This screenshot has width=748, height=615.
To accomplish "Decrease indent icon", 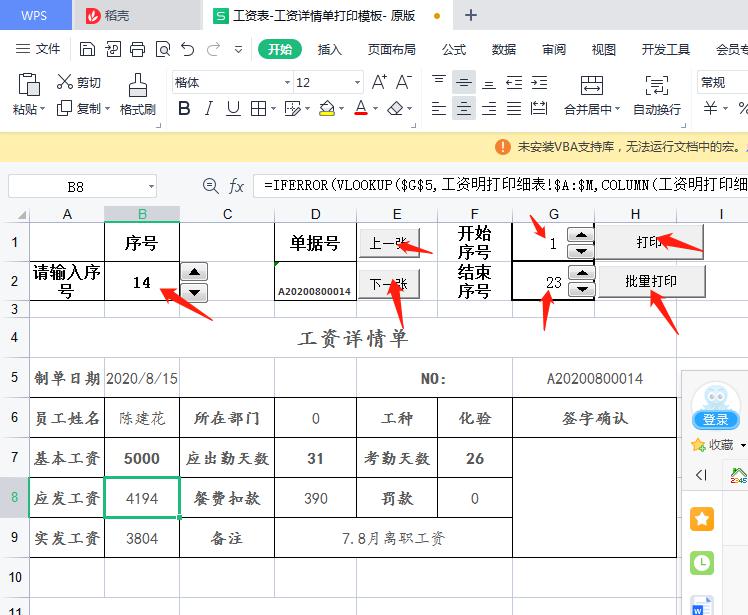I will (514, 83).
